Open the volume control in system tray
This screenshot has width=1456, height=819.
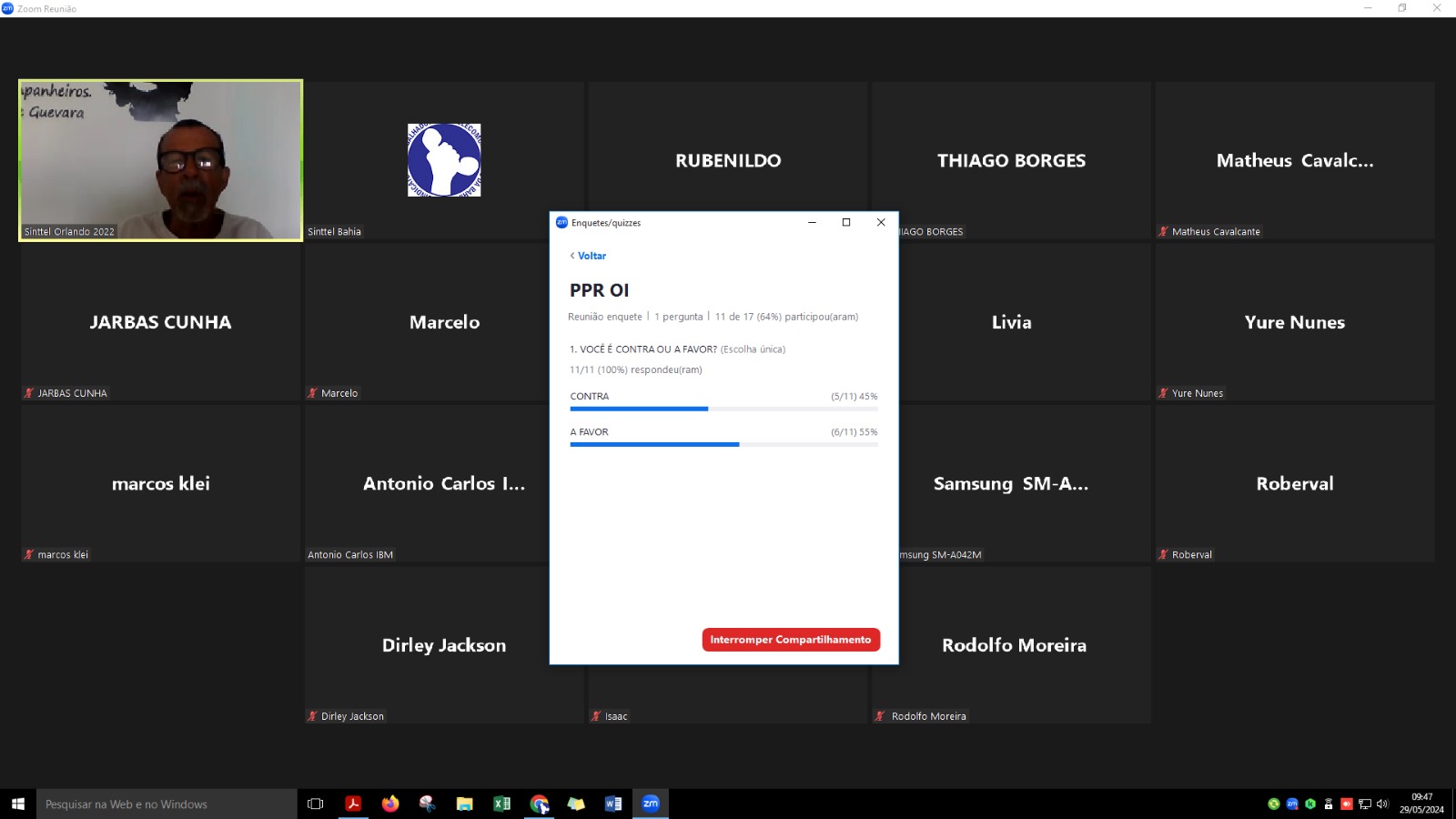tap(1382, 804)
